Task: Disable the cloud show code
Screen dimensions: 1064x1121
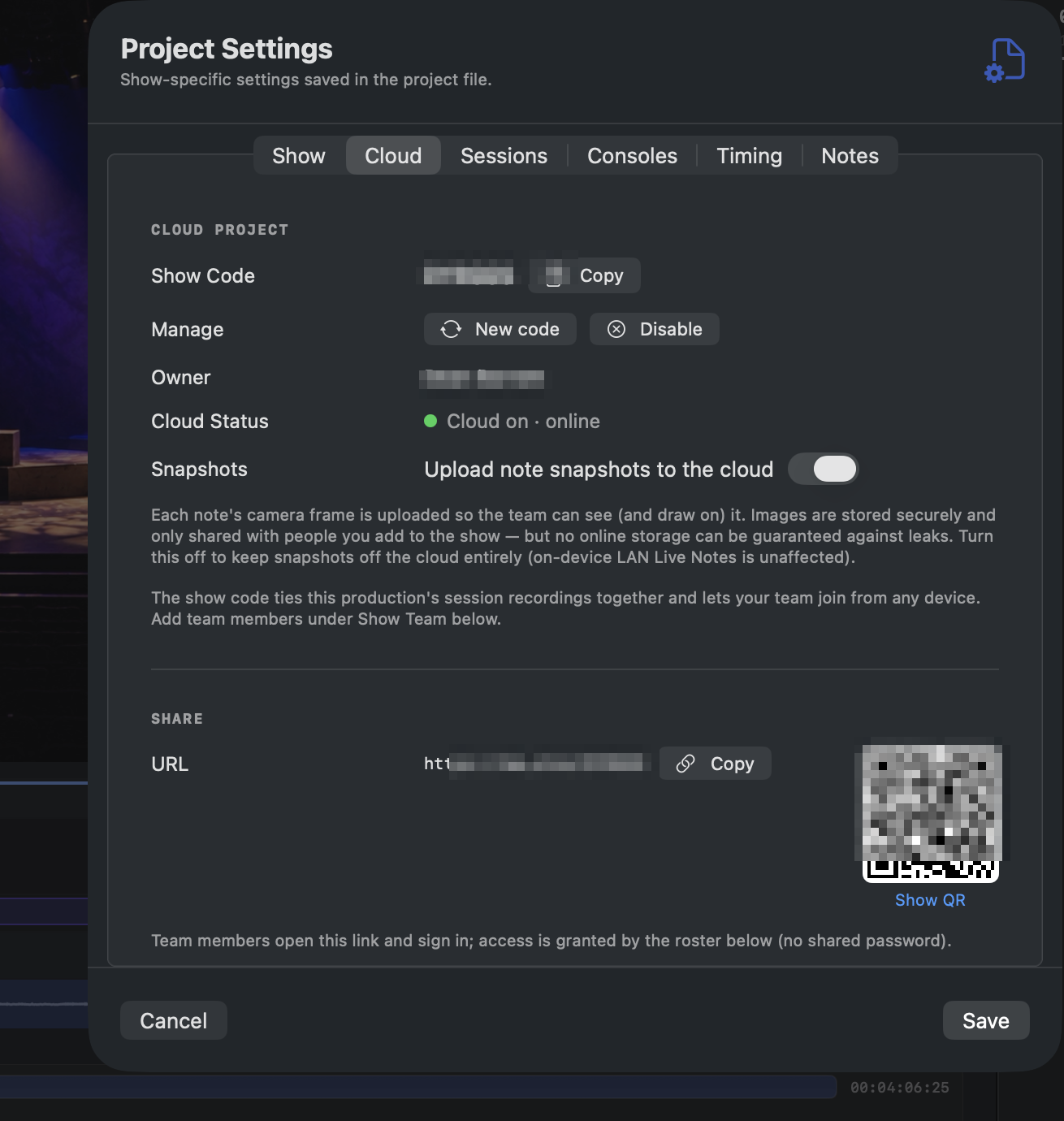Action: pos(655,329)
